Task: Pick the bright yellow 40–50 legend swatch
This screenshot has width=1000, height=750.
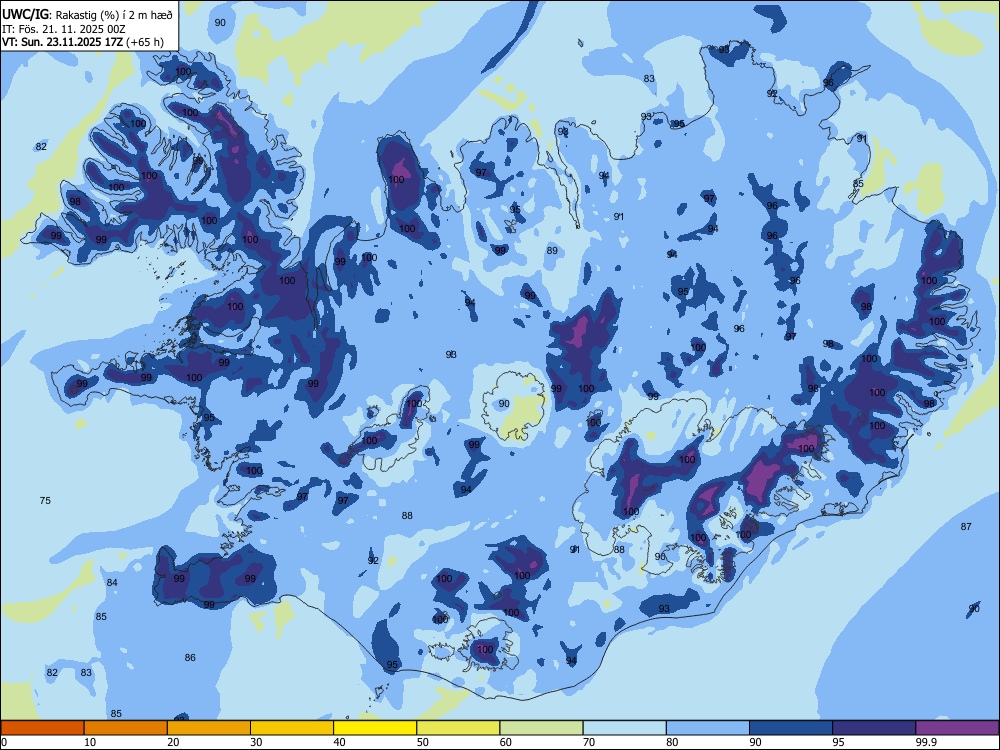Action: pos(375,728)
